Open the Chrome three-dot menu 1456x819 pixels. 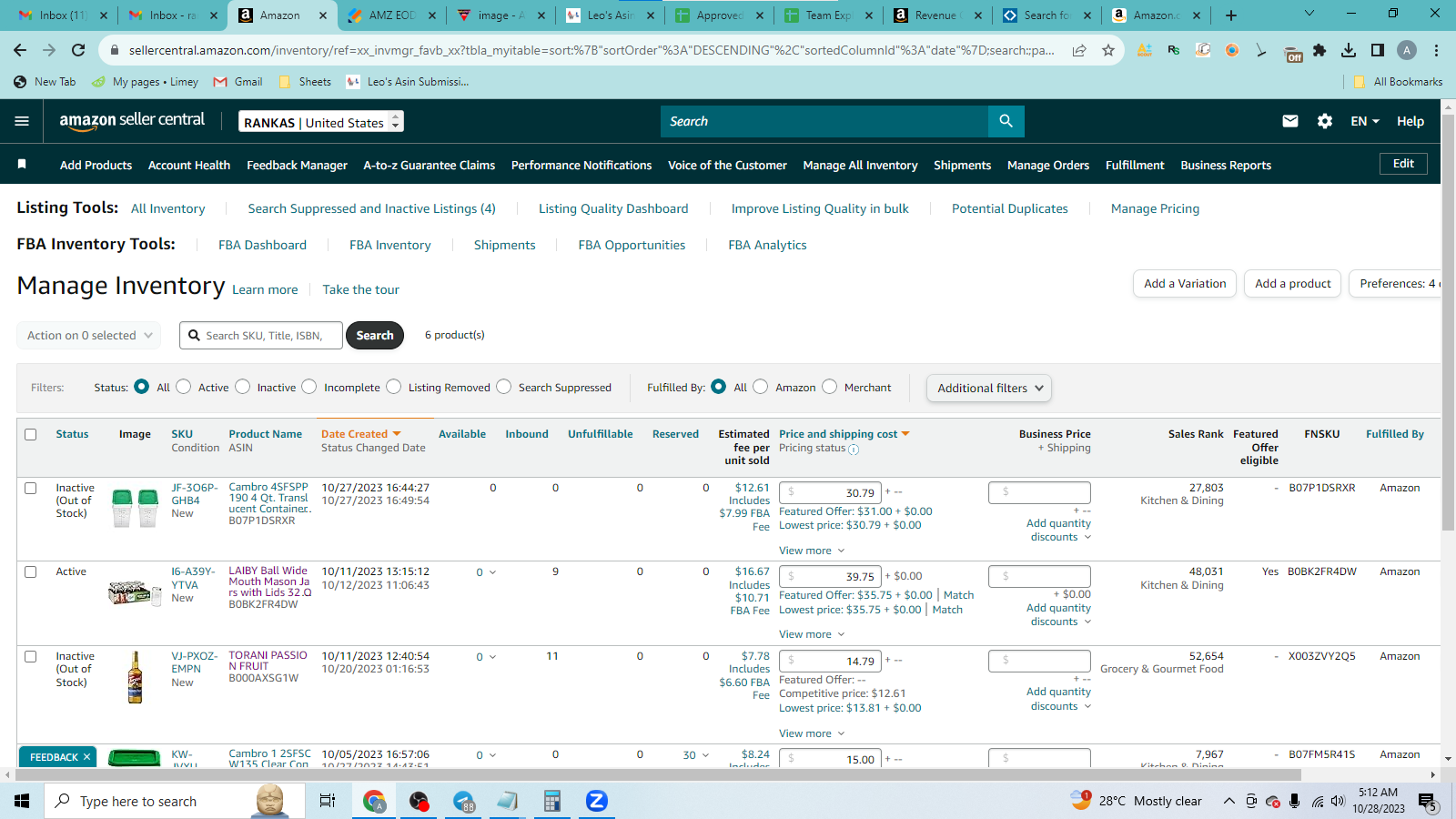(x=1436, y=50)
